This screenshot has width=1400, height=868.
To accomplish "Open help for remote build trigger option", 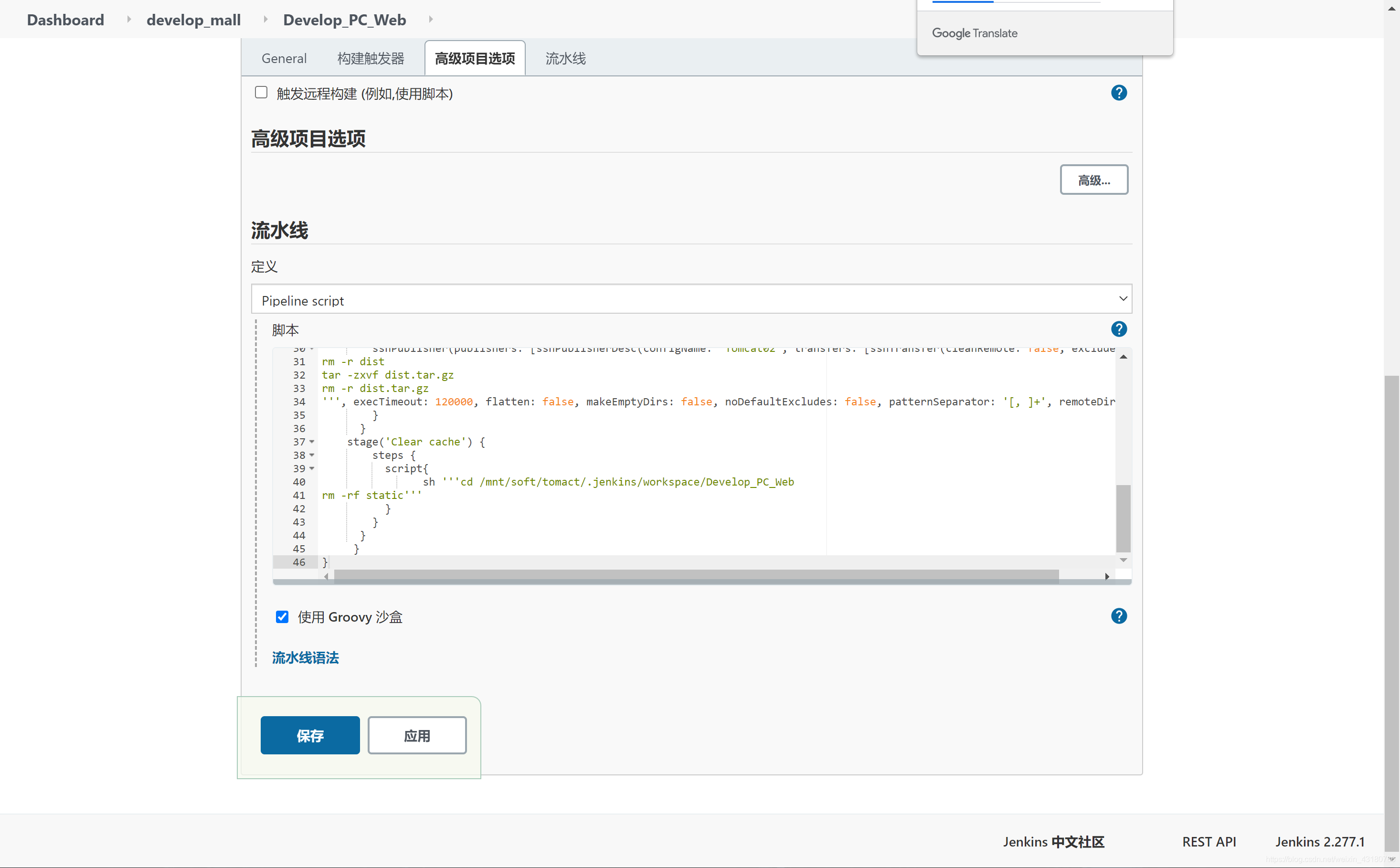I will 1118,93.
